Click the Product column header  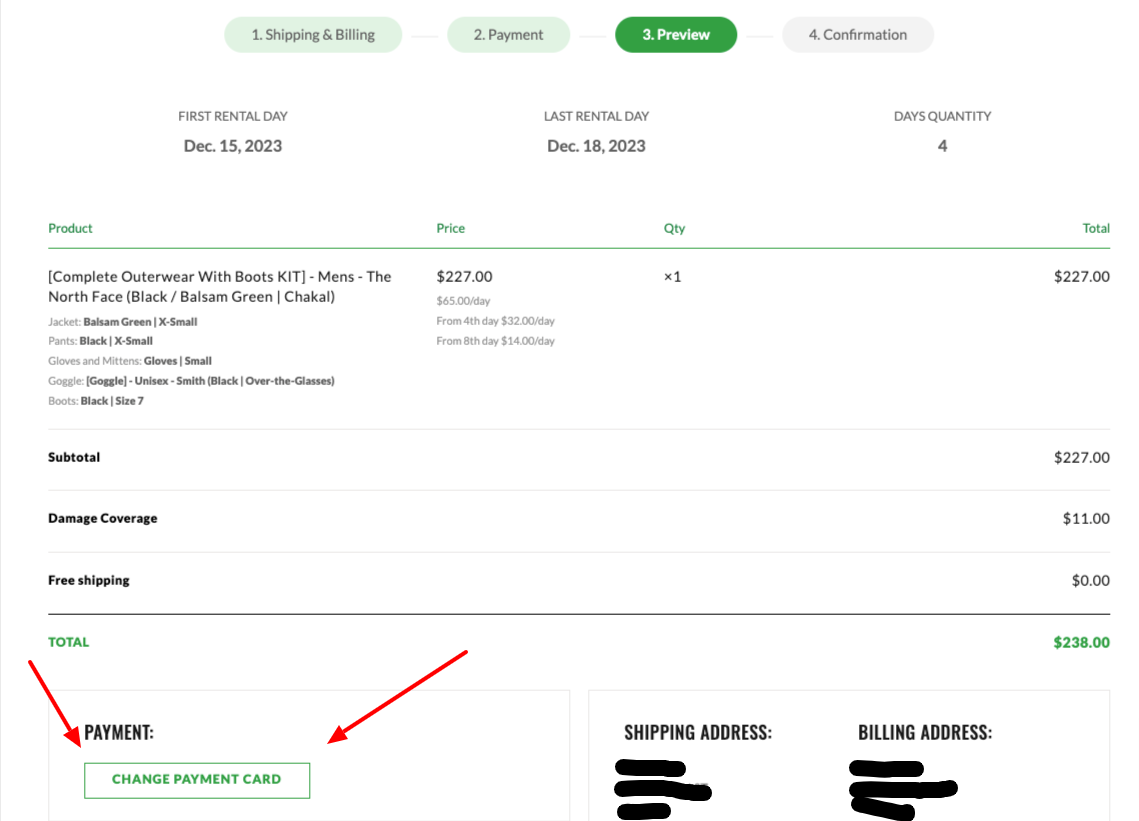click(x=70, y=228)
